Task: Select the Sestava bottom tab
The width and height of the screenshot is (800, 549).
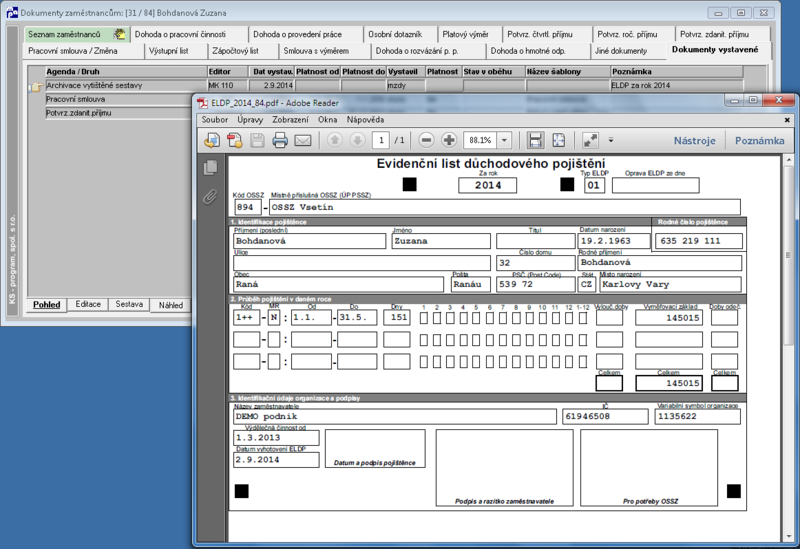Action: (x=129, y=304)
